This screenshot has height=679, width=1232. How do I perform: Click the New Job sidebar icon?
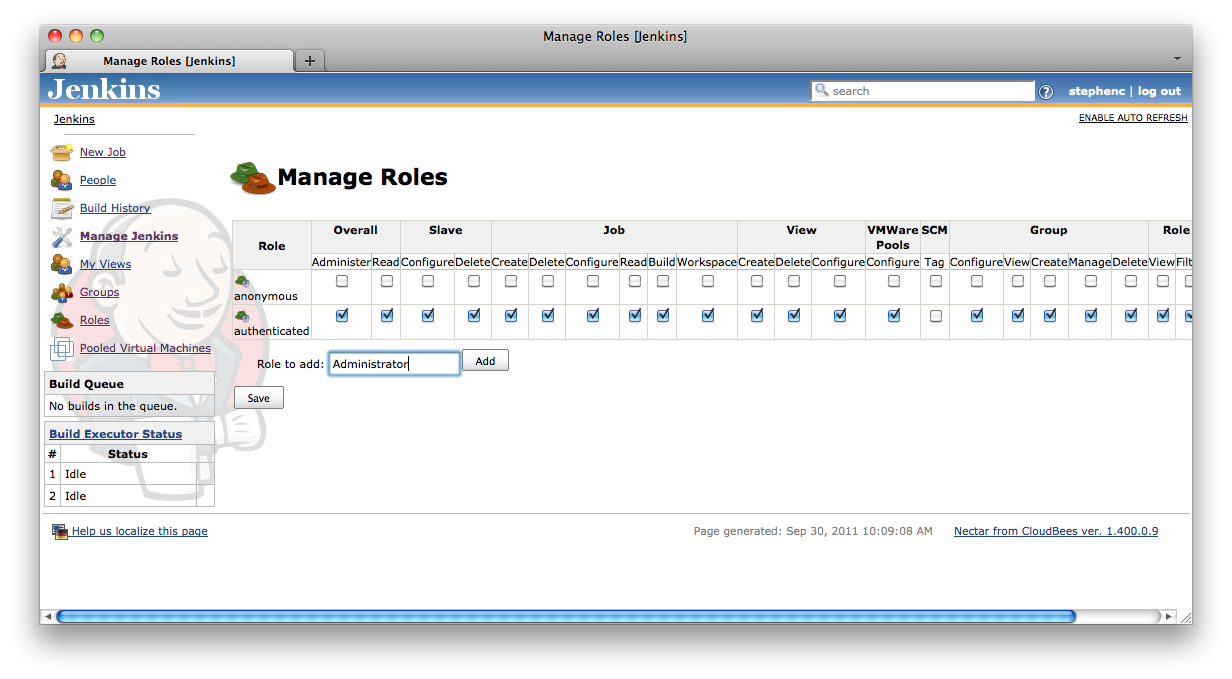62,152
